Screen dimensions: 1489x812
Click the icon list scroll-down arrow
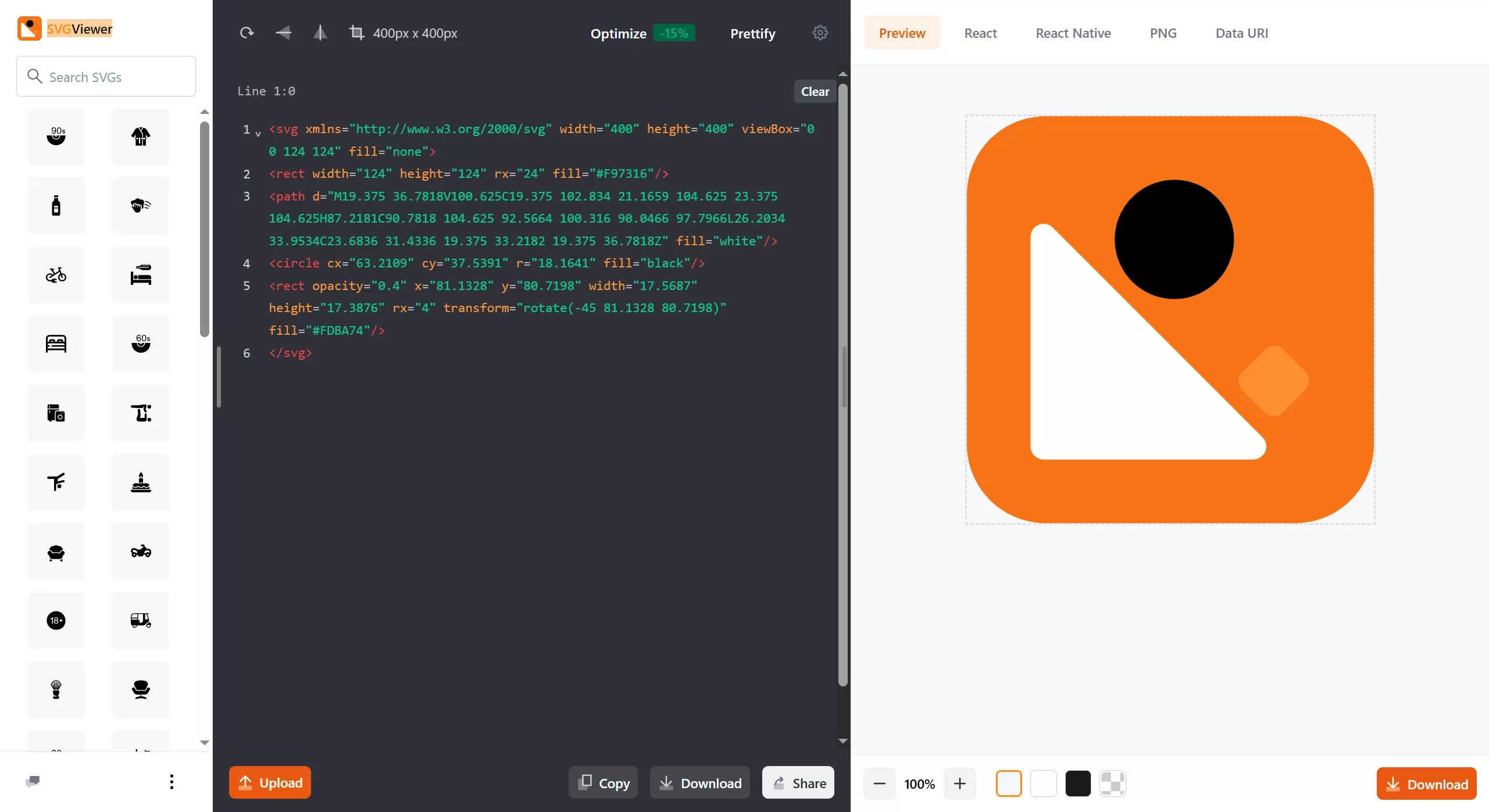(x=205, y=742)
